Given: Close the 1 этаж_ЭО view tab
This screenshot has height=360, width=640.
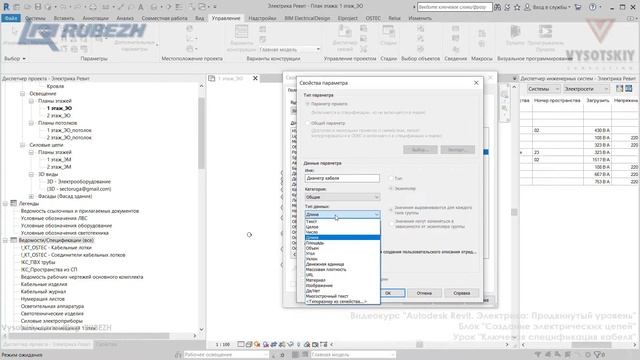Looking at the screenshot, I should [255, 78].
